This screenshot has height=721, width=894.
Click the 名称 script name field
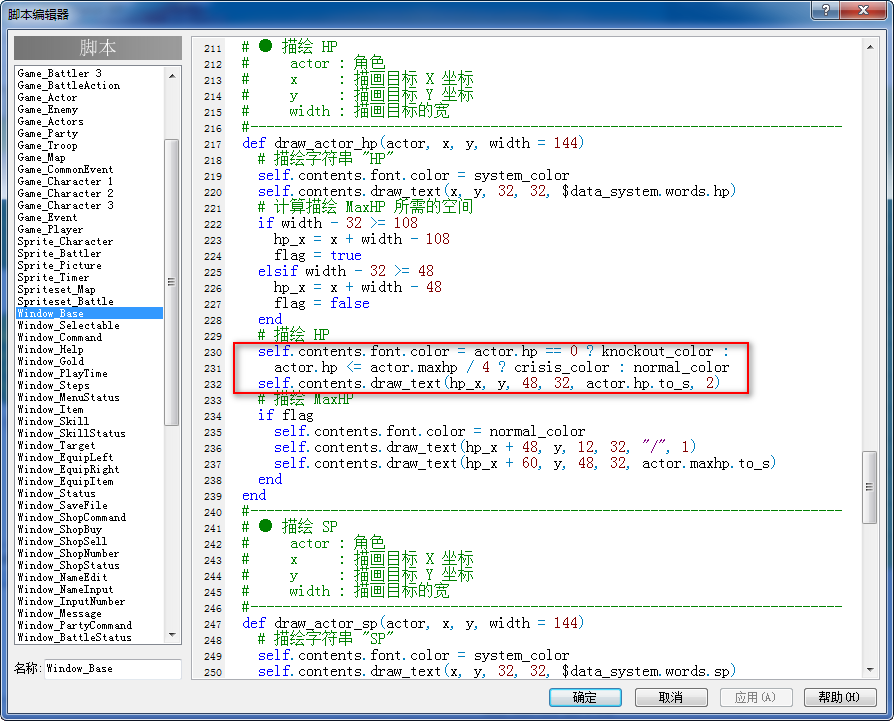(112, 669)
